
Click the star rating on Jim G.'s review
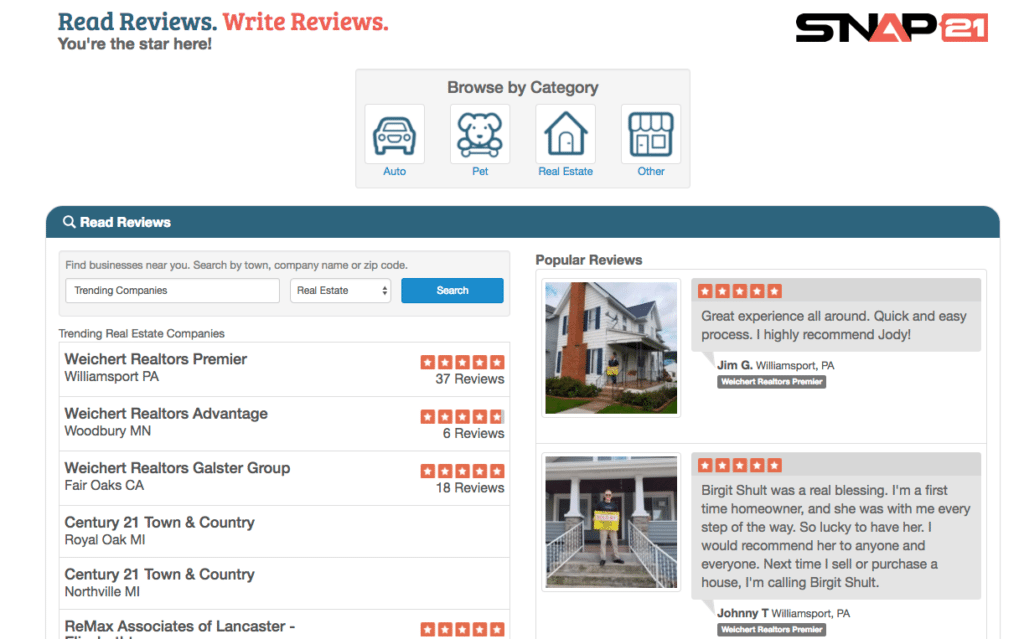[739, 291]
